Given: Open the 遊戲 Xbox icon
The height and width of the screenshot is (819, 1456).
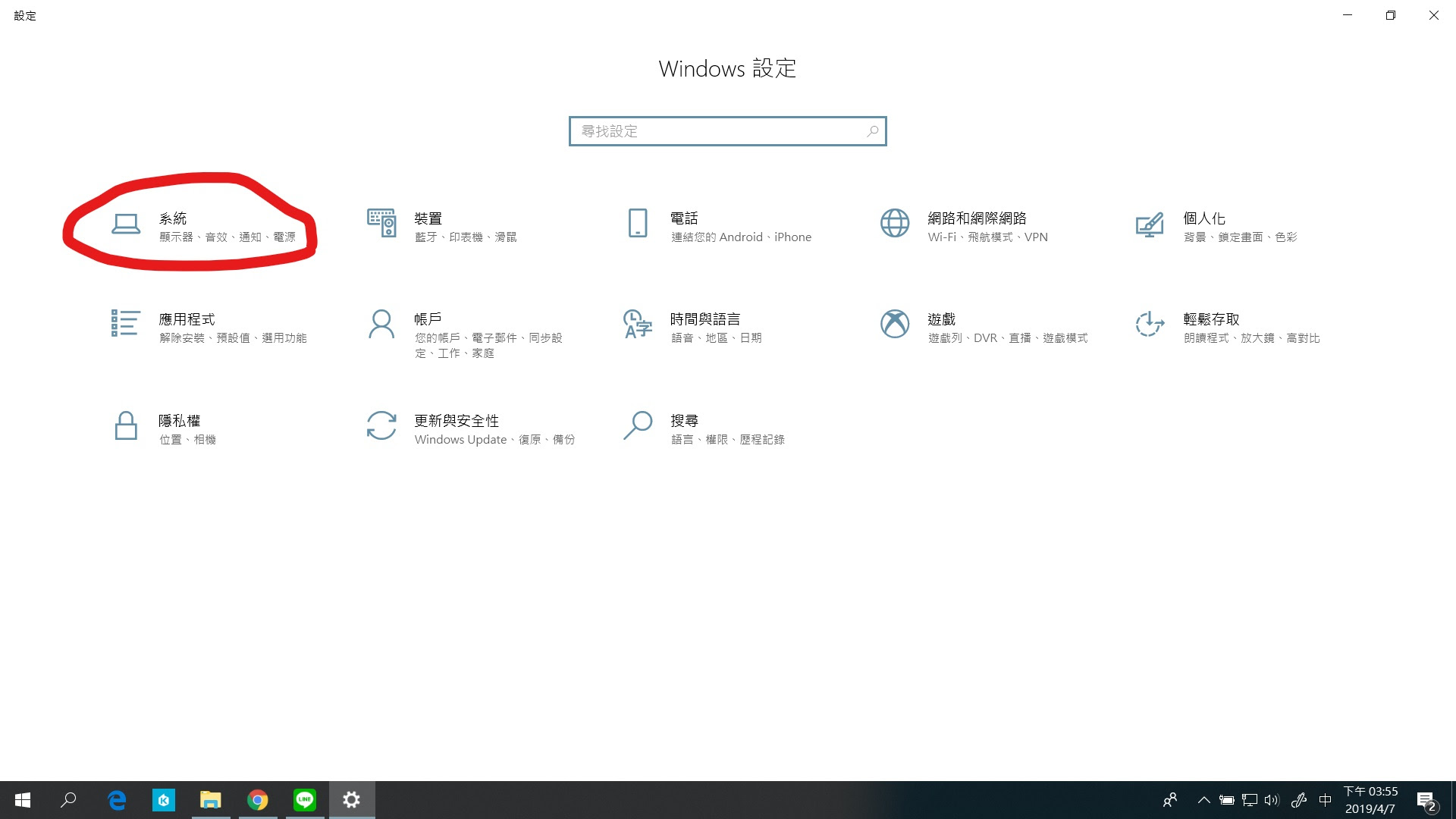Looking at the screenshot, I should tap(895, 324).
